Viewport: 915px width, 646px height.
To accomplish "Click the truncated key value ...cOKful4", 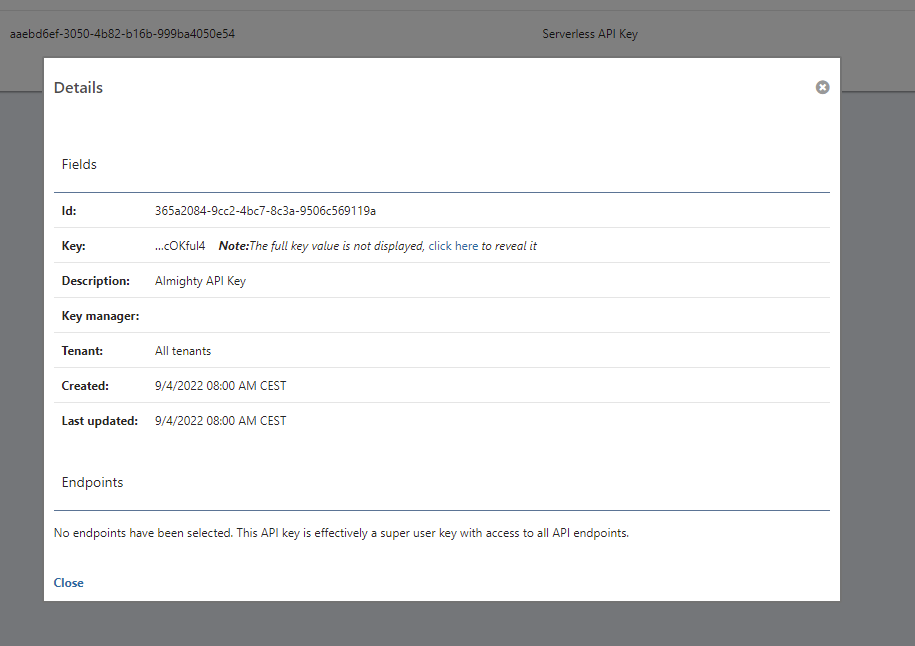I will (180, 246).
